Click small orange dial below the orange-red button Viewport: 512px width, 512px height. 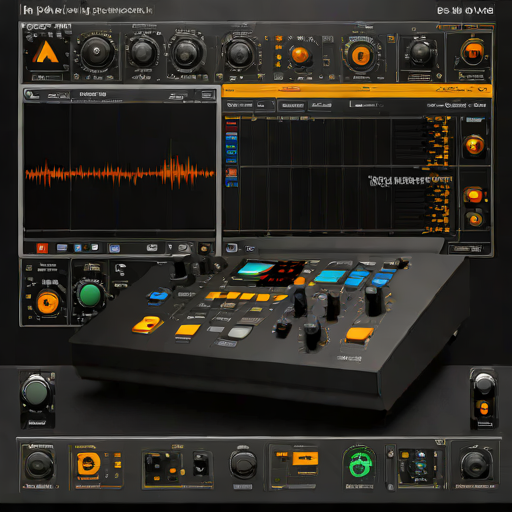[x=475, y=219]
